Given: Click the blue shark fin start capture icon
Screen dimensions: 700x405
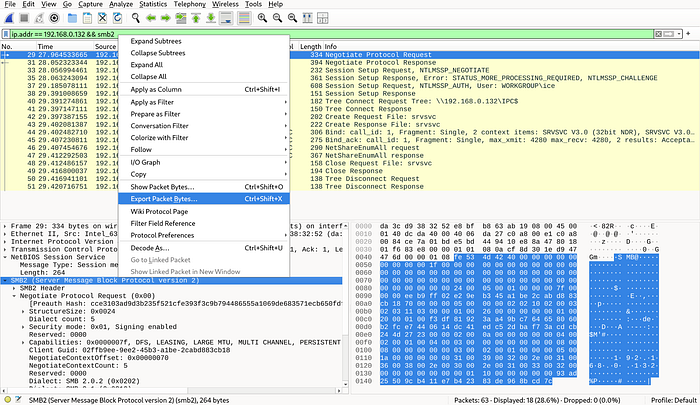Looking at the screenshot, I should 8,18.
